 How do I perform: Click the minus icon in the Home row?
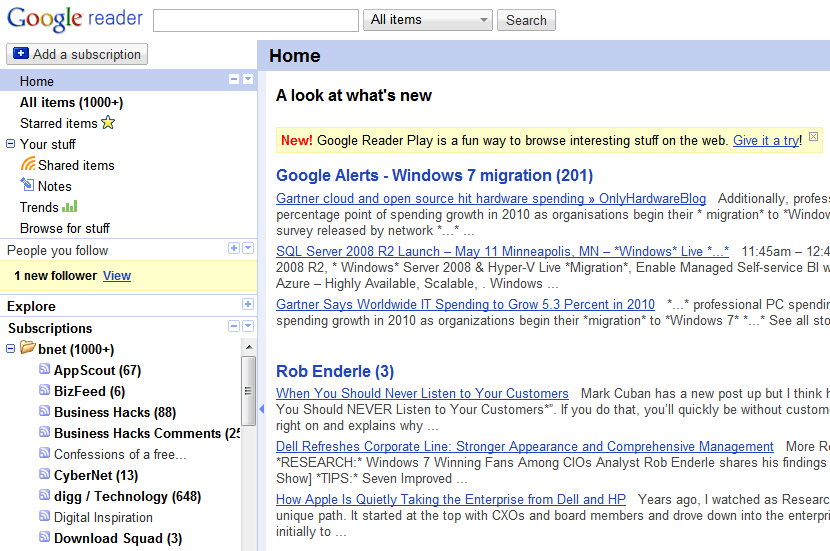[x=234, y=79]
